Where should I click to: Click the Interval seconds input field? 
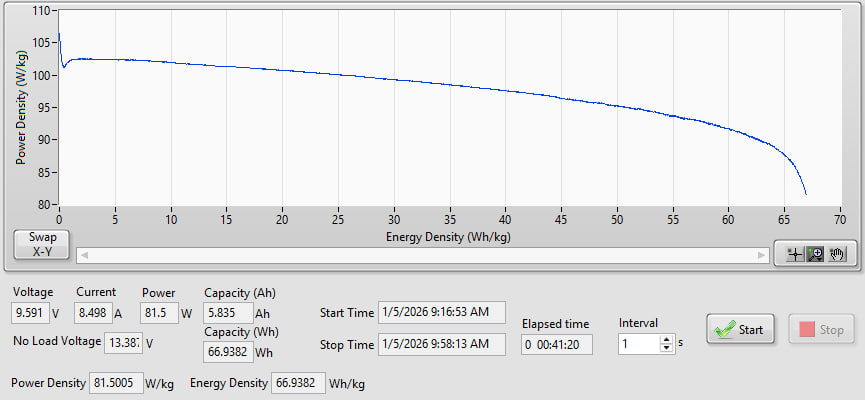point(638,344)
